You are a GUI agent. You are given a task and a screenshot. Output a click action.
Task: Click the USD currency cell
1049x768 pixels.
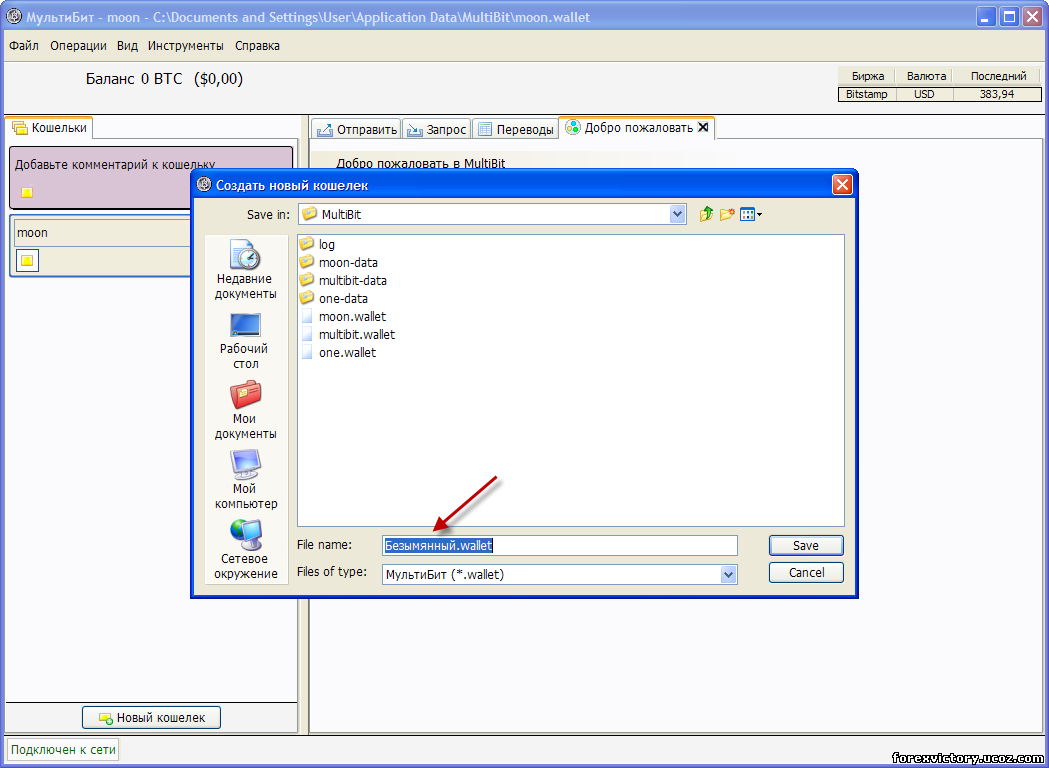pyautogui.click(x=924, y=94)
